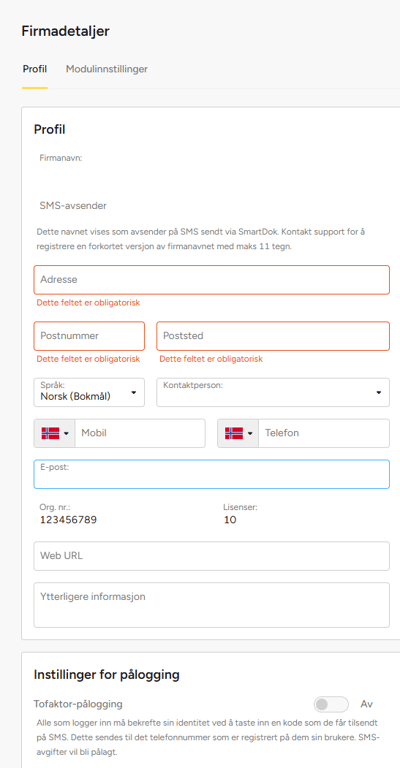
Task: Click the Org. nr. value 123456789
Action: (x=68, y=520)
